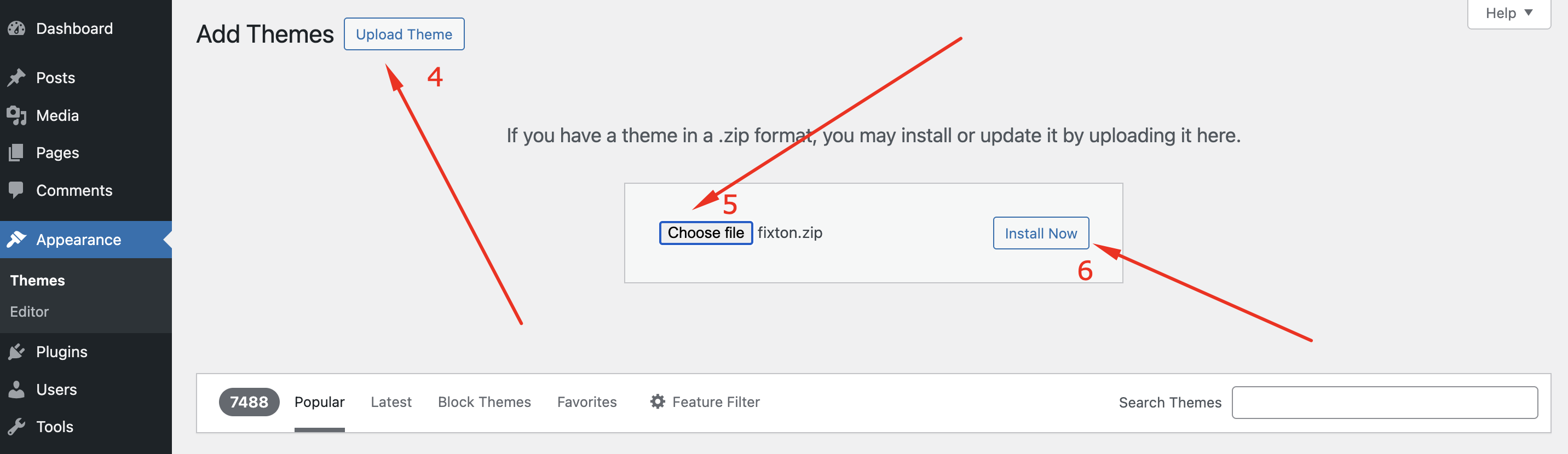Switch to the Latest themes tab

coord(391,403)
